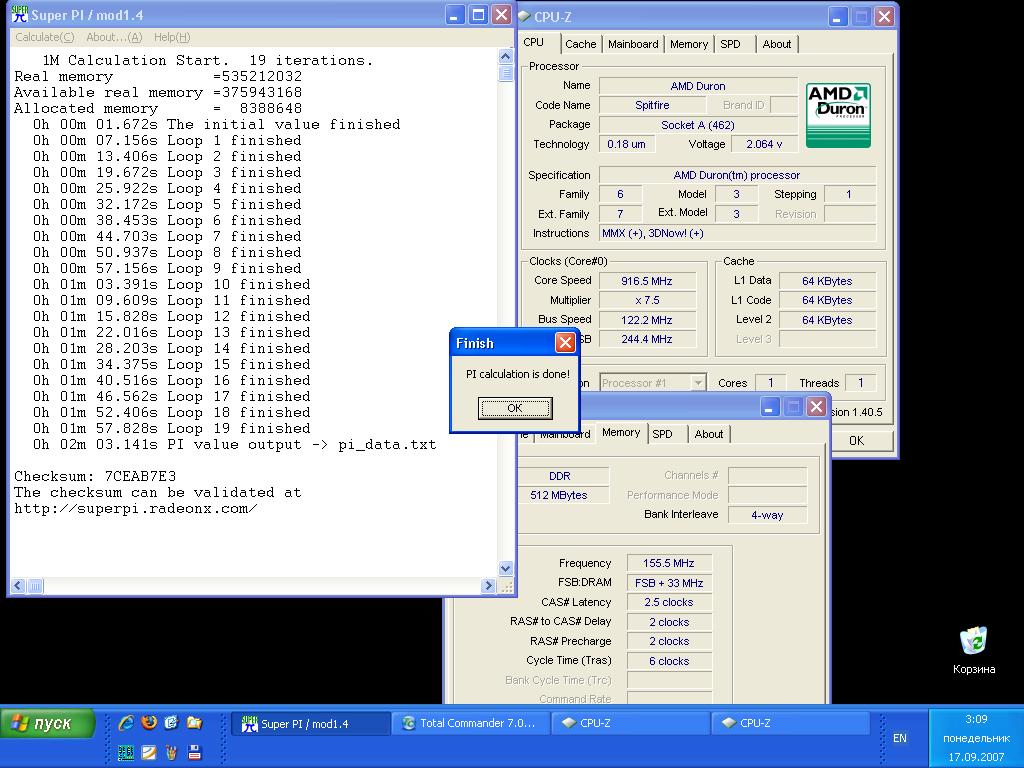Click Package value Socket A (462)
This screenshot has height=768, width=1024.
[698, 125]
